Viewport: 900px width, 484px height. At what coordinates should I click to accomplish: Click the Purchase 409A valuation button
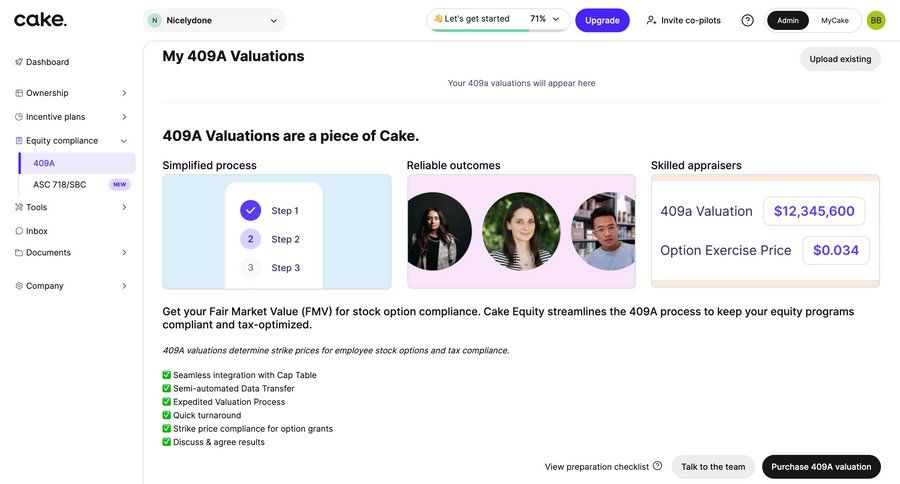(821, 467)
